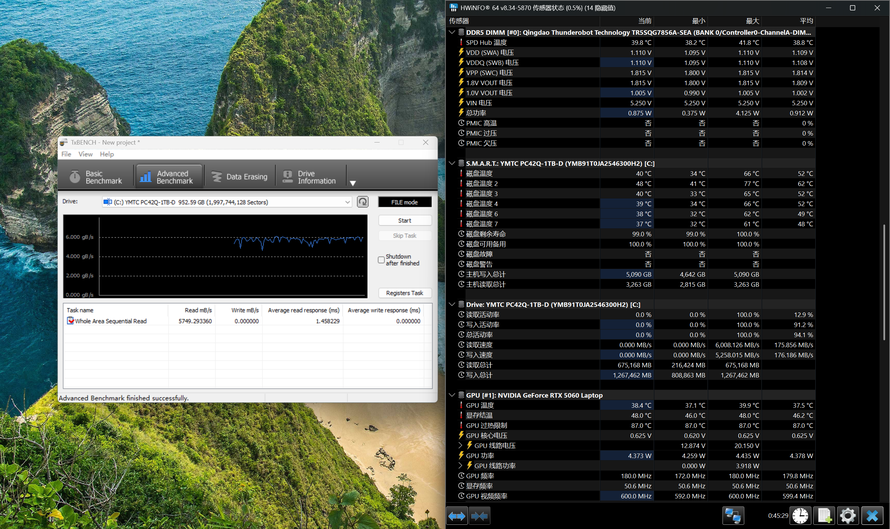890x529 pixels.
Task: Refresh the drive list in TxBENCH
Action: click(x=363, y=202)
